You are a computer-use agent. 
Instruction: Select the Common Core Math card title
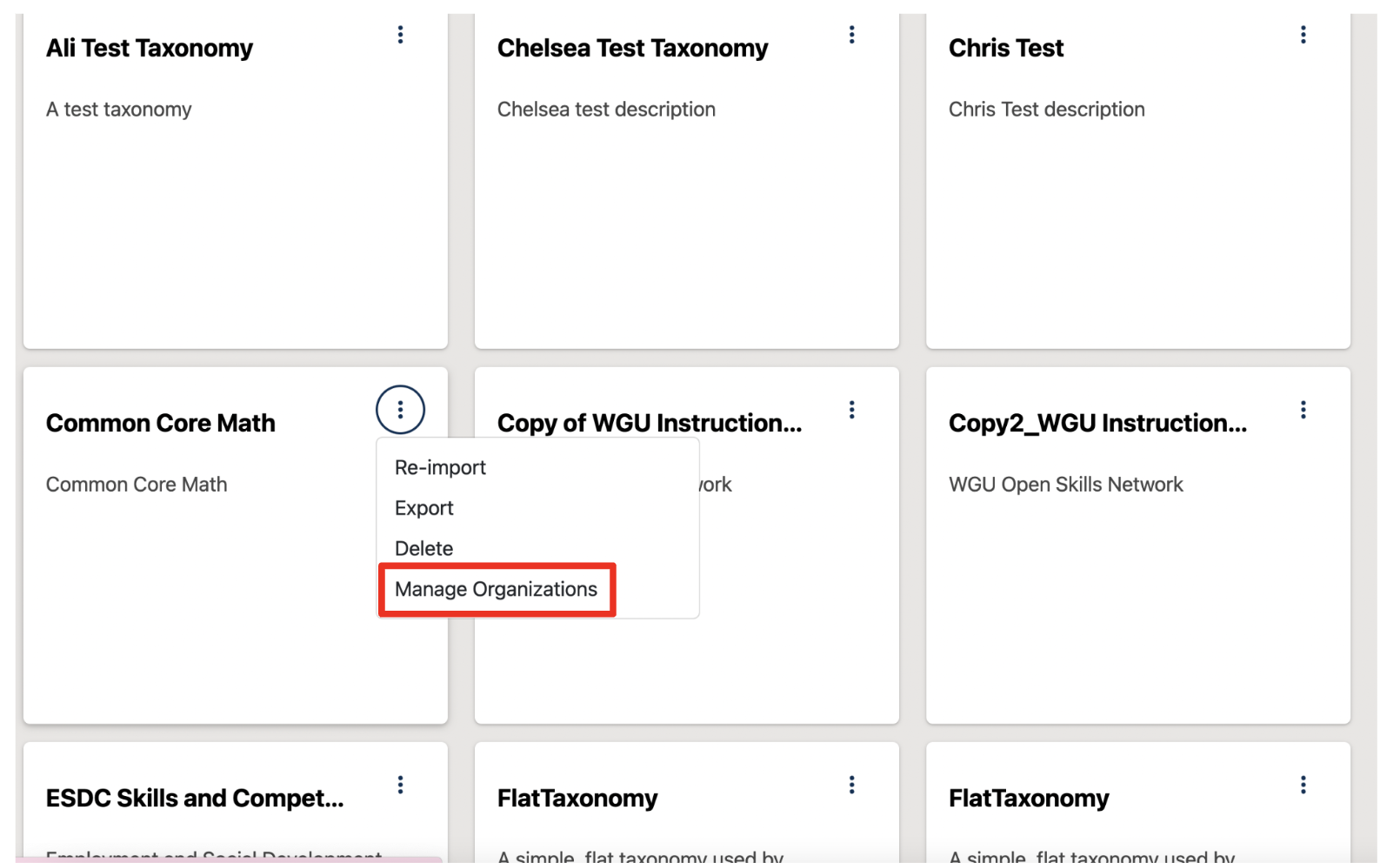tap(161, 424)
